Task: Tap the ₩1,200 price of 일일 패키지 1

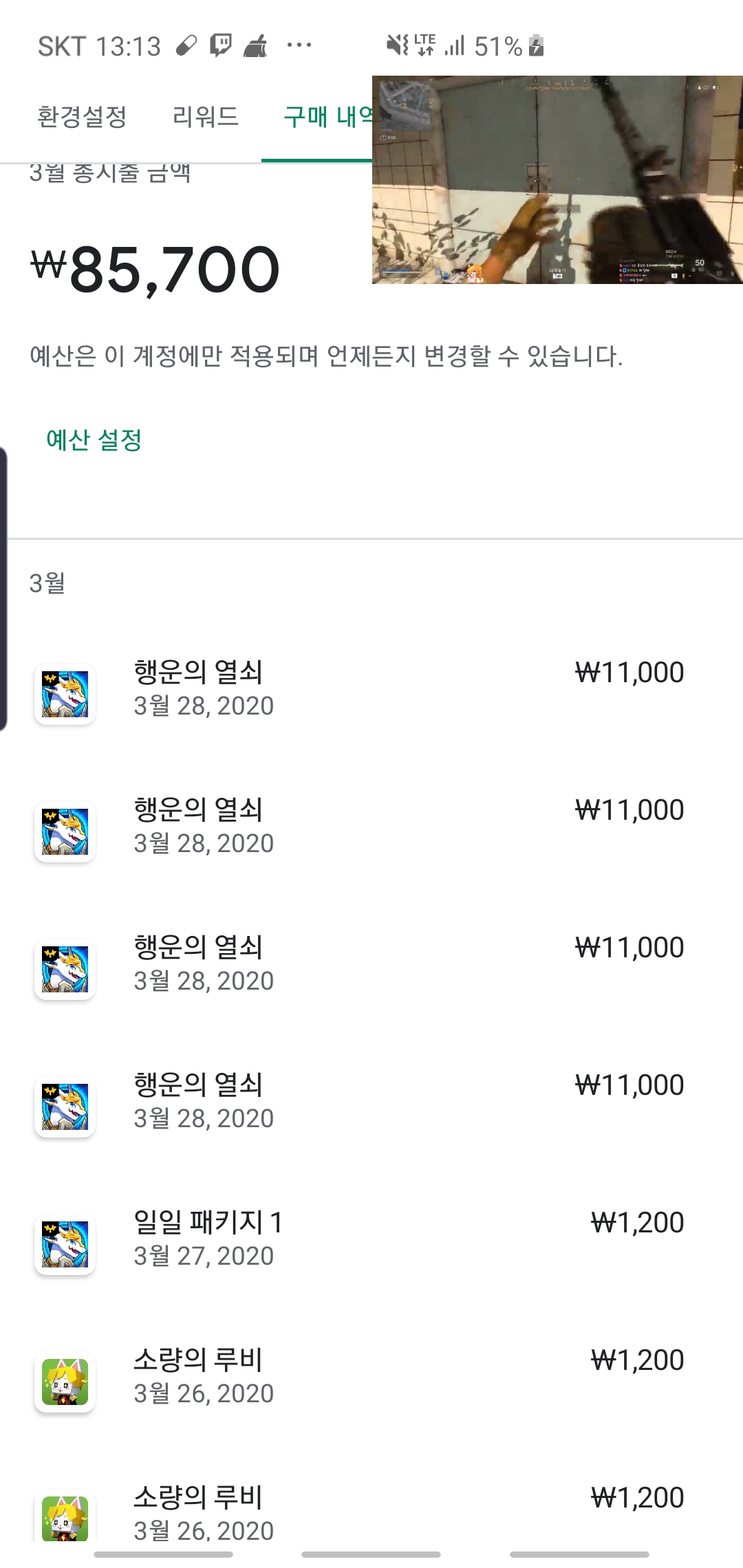Action: [637, 1223]
